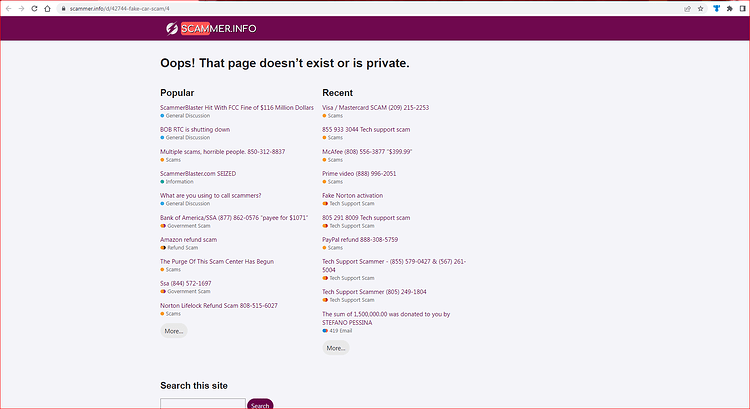
Task: Click 419 Email category tag
Action: tap(337, 331)
